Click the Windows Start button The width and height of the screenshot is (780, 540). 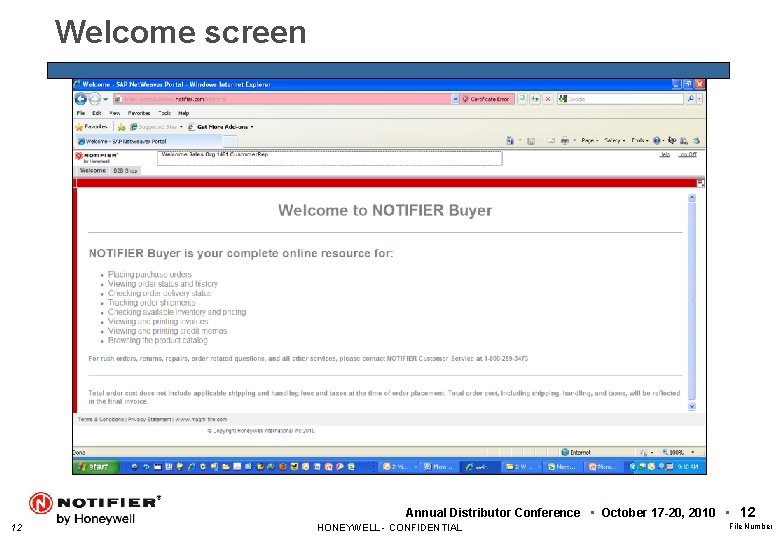[96, 467]
